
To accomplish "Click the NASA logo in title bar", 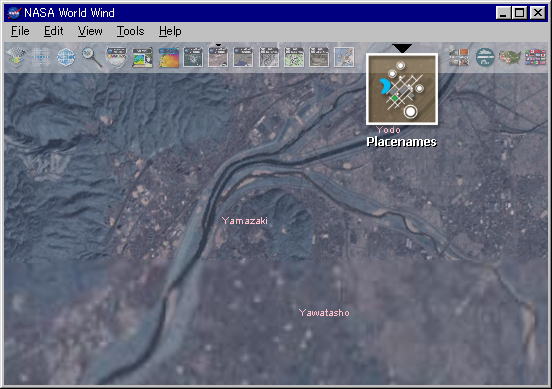I will click(x=14, y=13).
